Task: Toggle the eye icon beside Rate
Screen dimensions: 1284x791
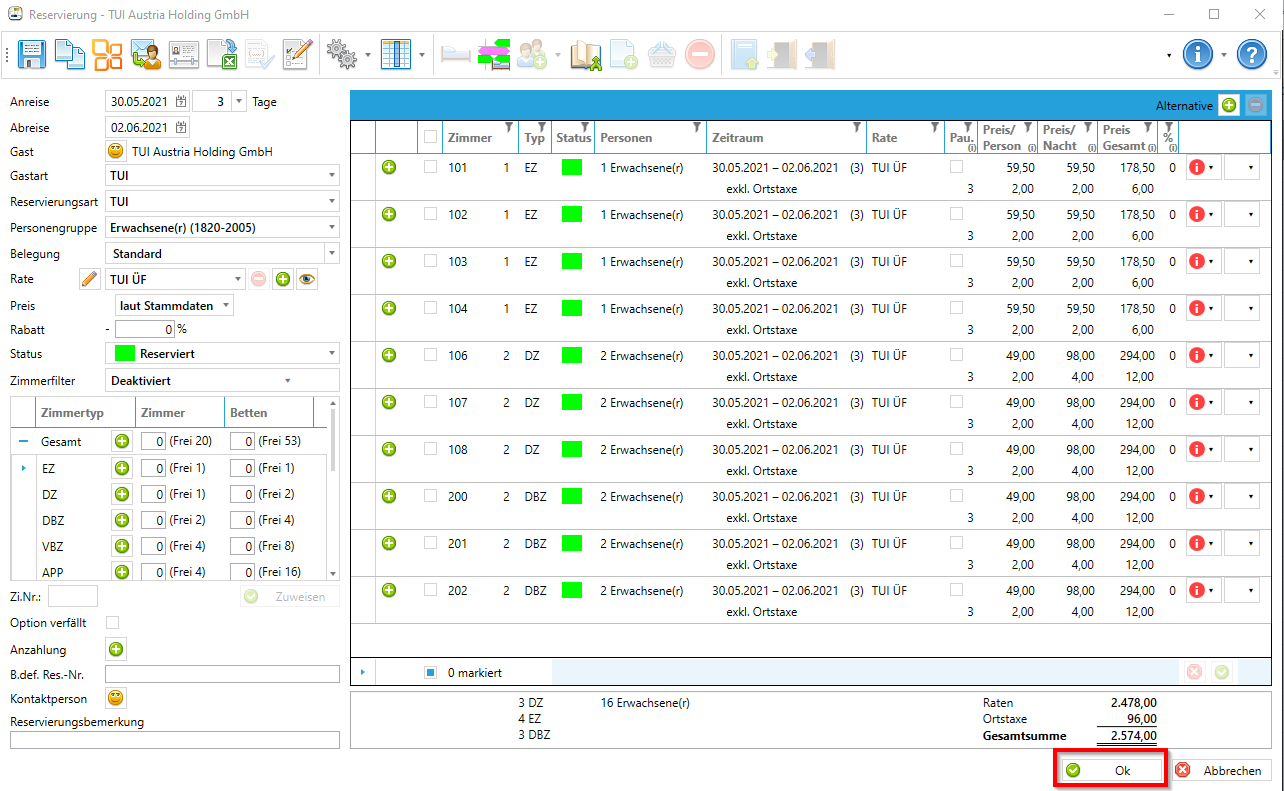Action: pos(308,279)
